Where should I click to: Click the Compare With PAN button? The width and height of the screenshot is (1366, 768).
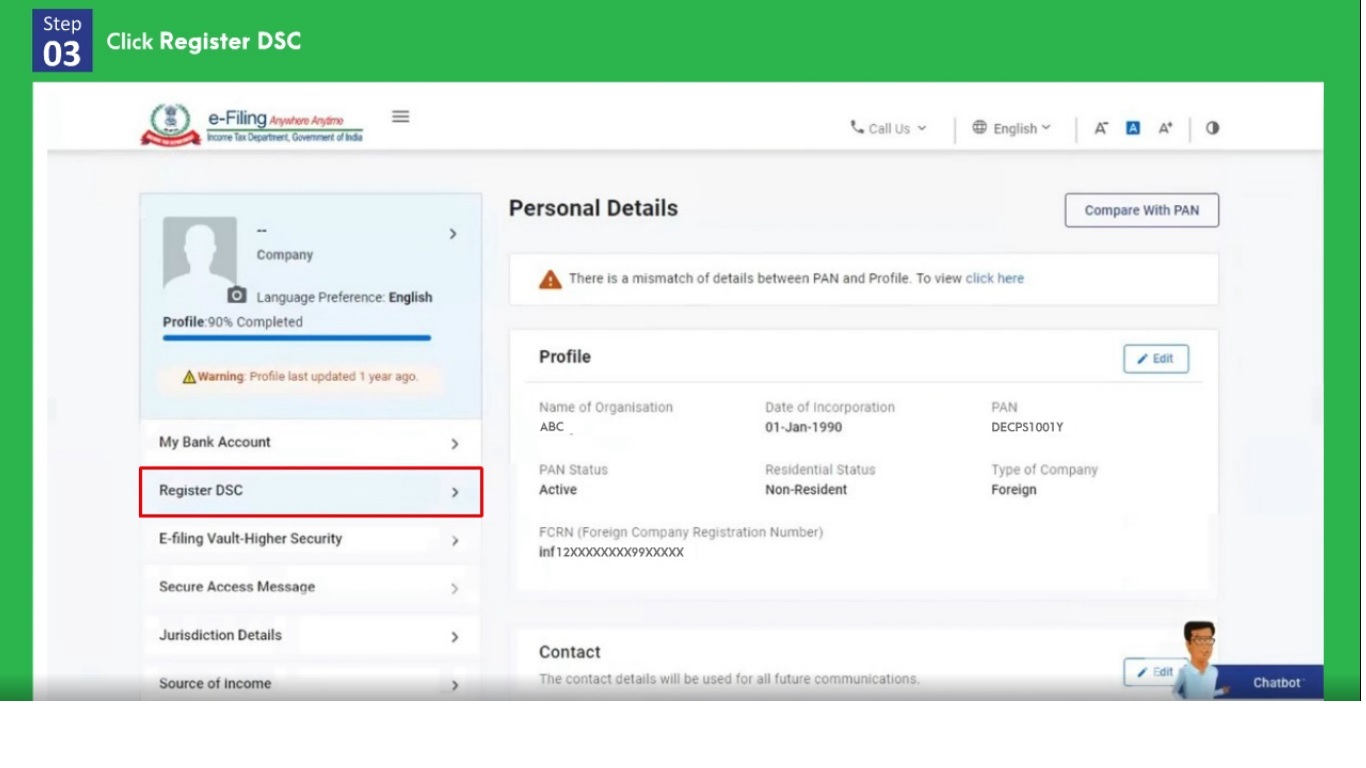point(1141,210)
